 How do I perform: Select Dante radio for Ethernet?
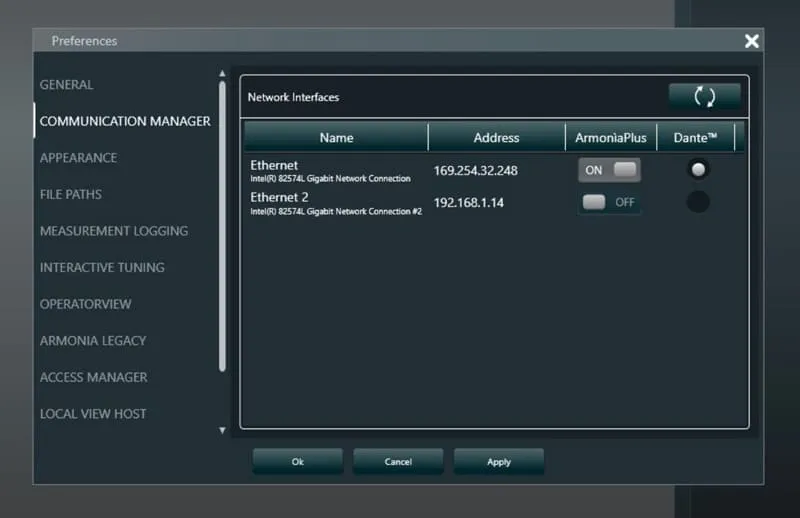point(698,169)
